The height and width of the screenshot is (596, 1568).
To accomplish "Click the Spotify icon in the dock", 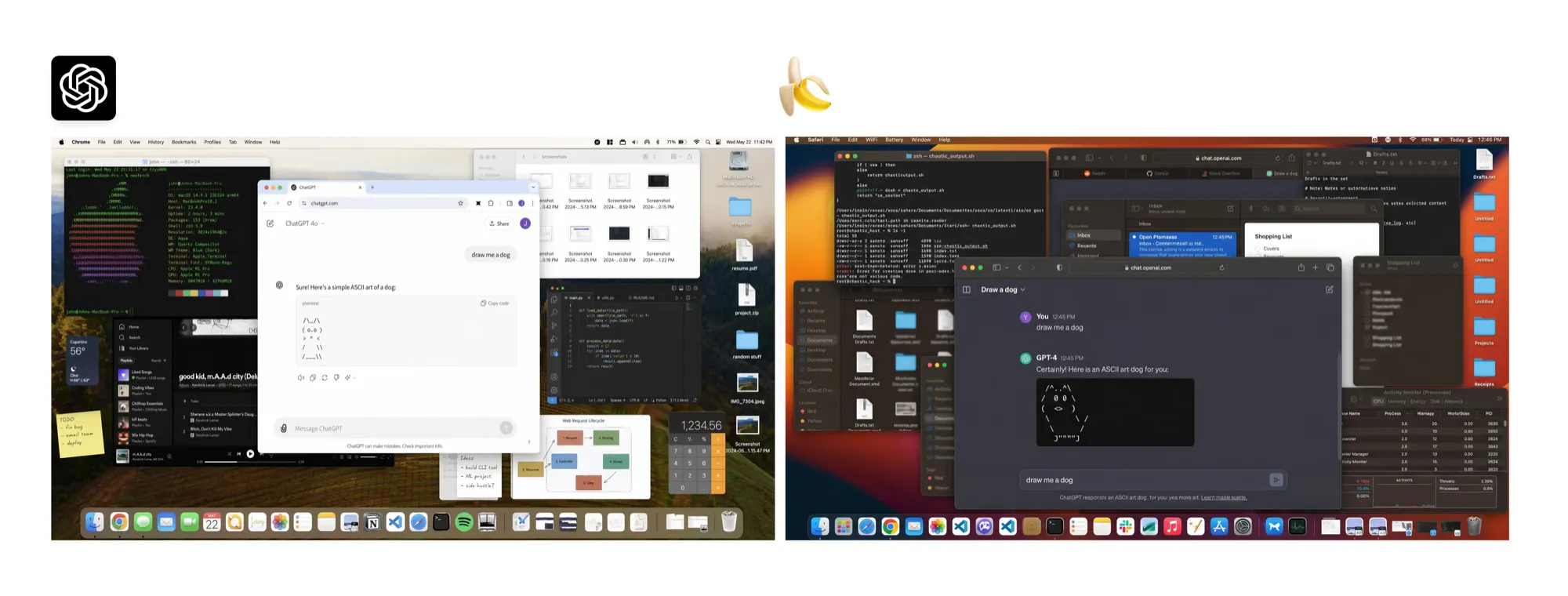I will 464,522.
